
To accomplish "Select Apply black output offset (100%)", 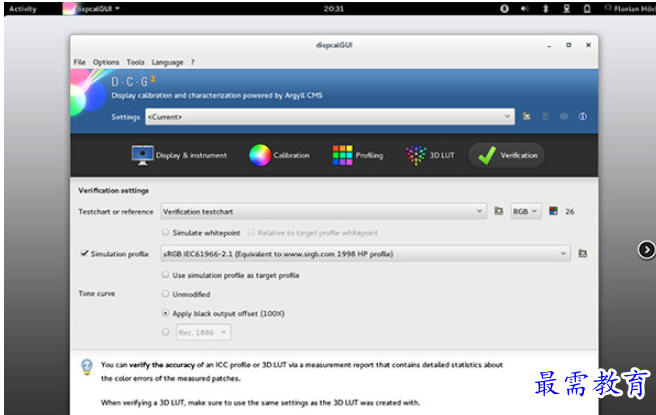I will (x=166, y=313).
